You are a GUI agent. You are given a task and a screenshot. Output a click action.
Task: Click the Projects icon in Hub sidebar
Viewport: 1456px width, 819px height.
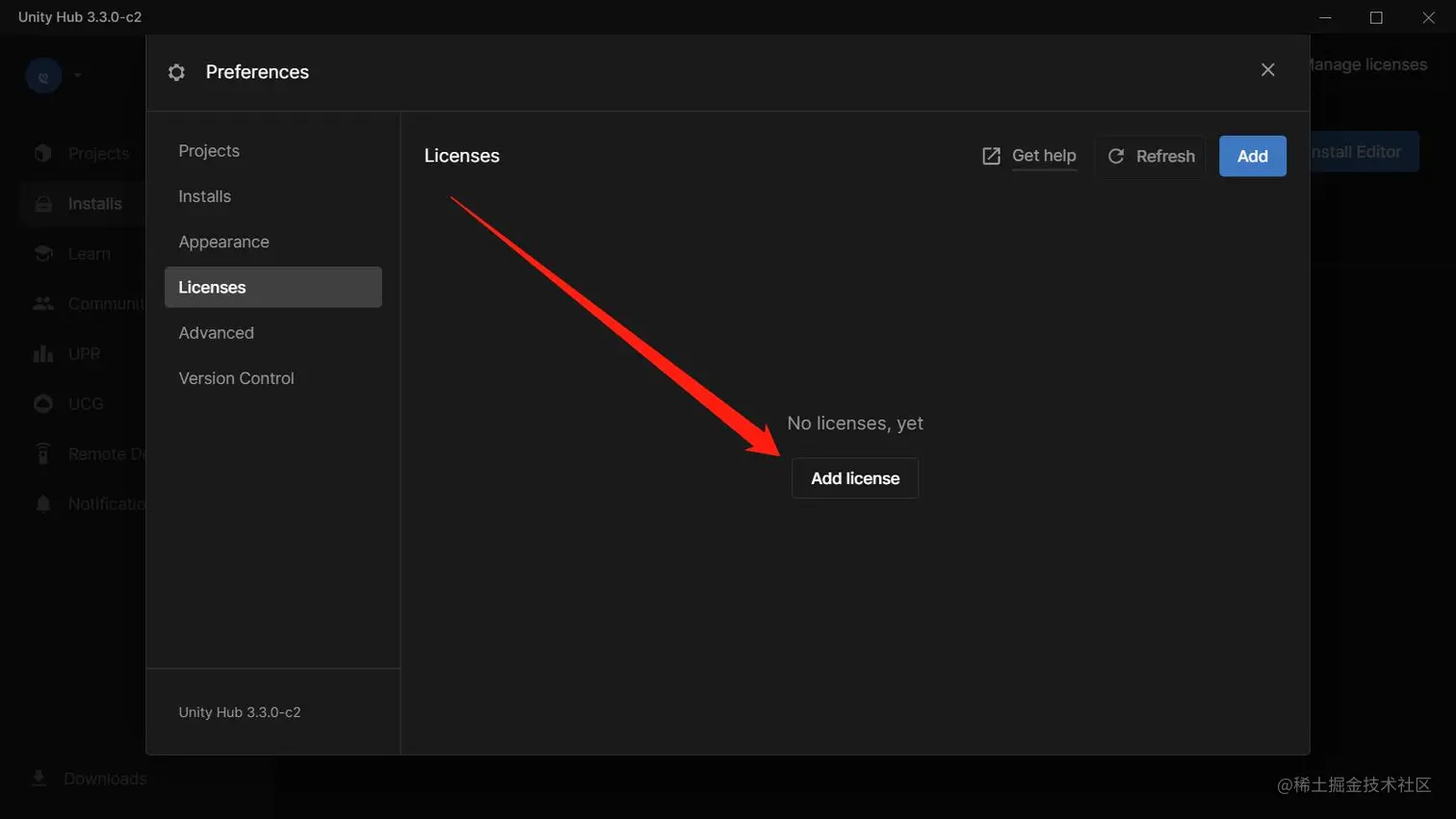point(42,153)
